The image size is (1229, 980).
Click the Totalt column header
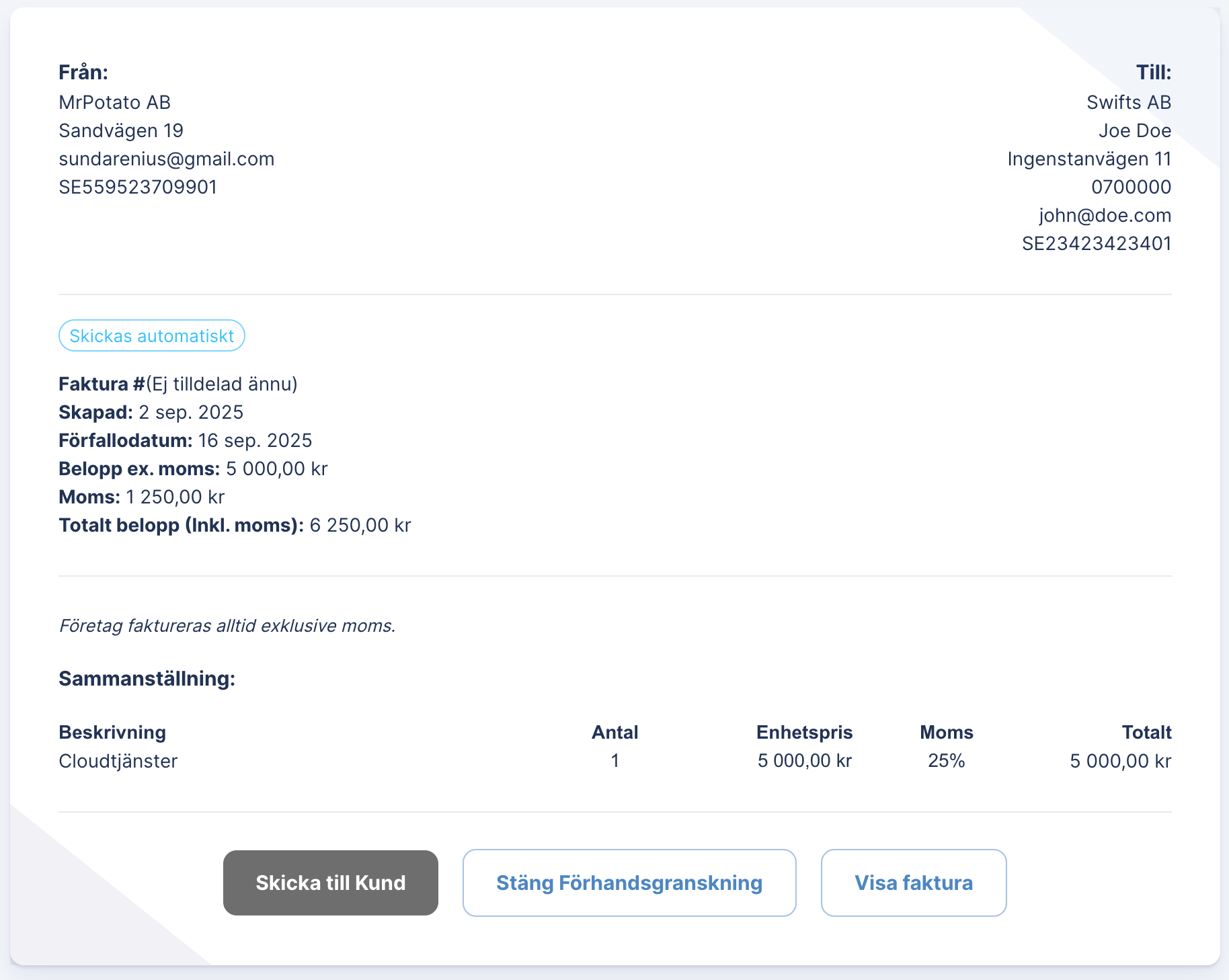1146,733
